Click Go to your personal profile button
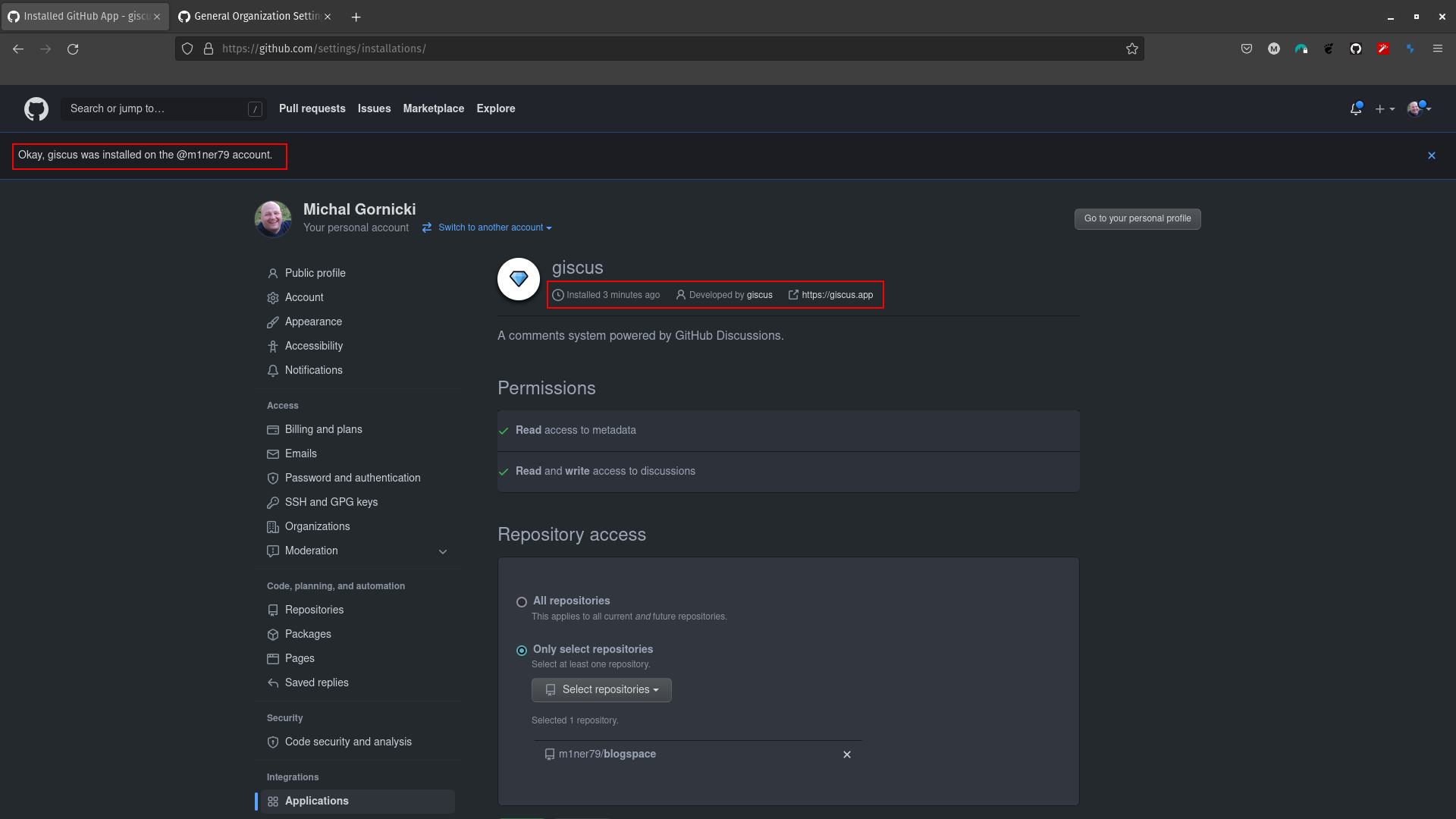 tap(1137, 219)
